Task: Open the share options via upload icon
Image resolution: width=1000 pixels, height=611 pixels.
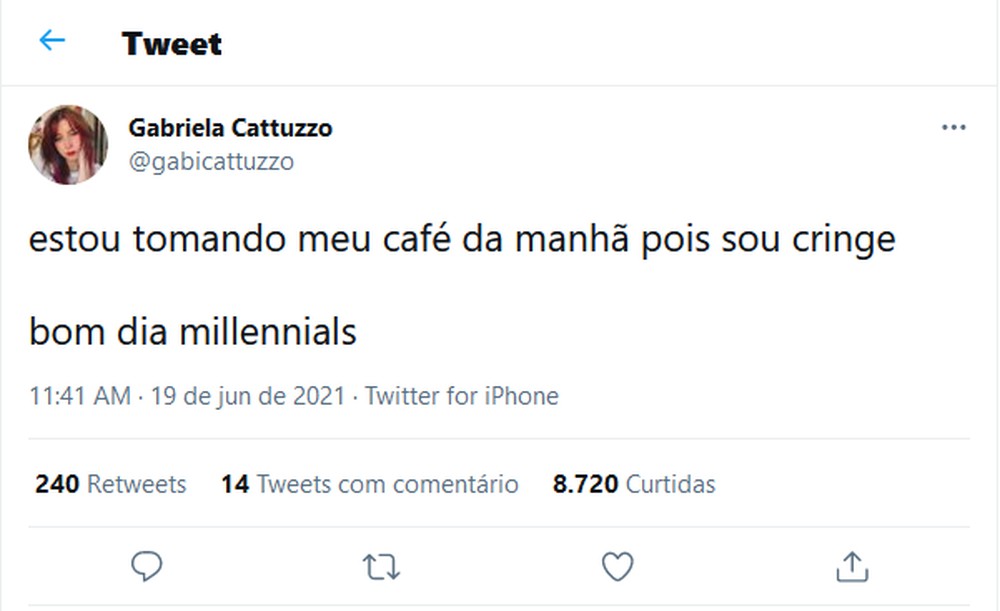Action: click(852, 566)
